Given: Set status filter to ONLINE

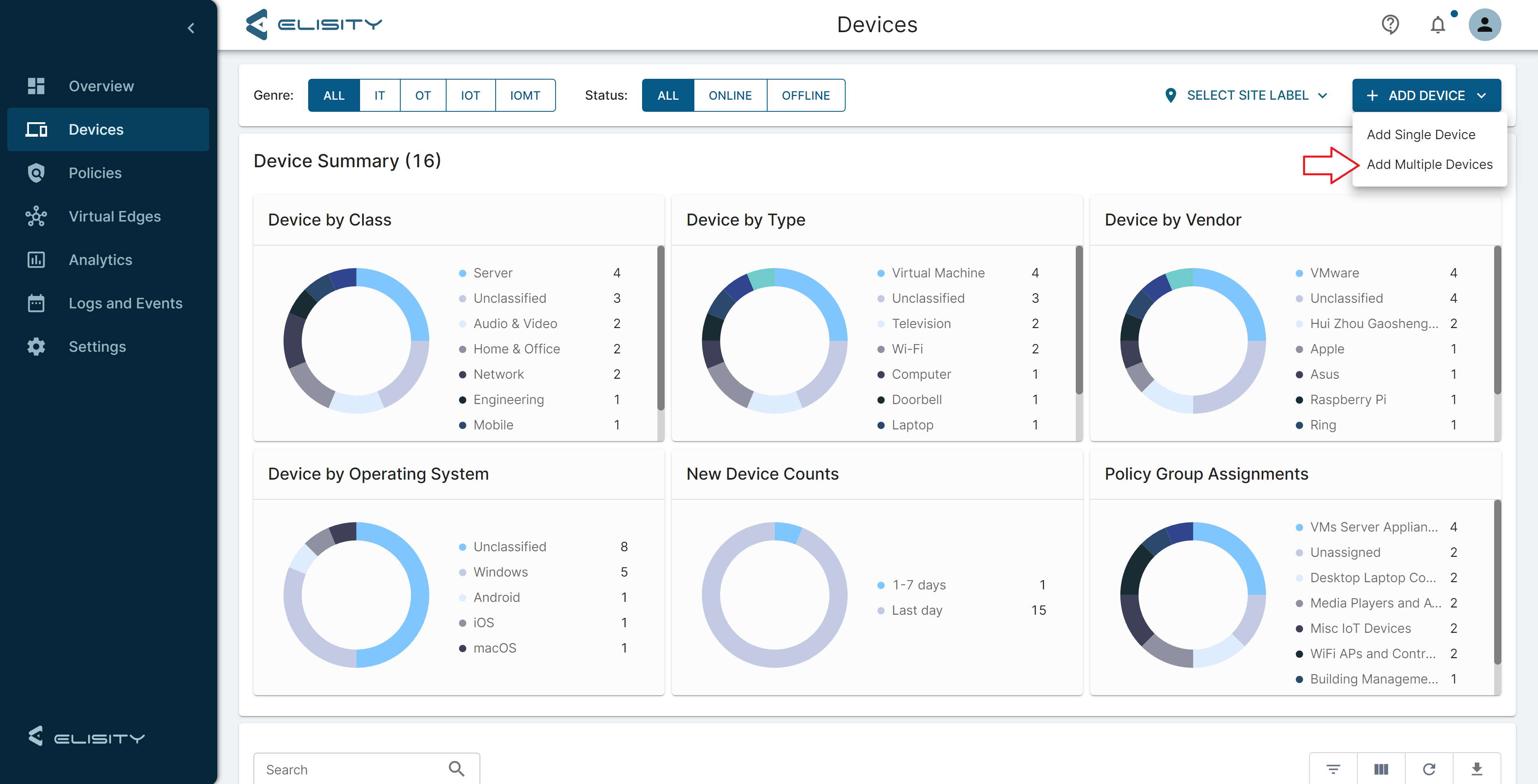Looking at the screenshot, I should (x=730, y=95).
